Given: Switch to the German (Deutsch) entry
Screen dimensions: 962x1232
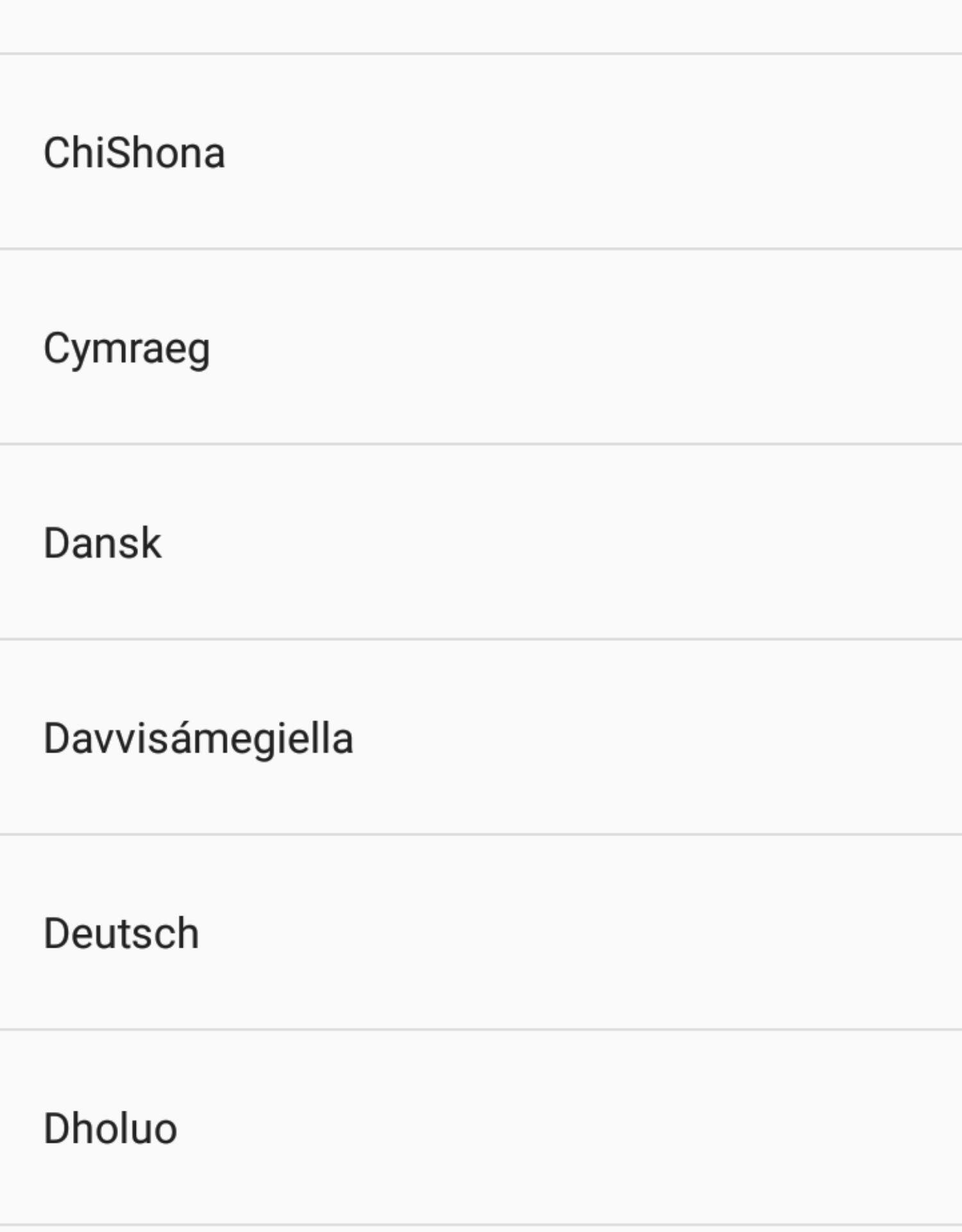Looking at the screenshot, I should click(x=481, y=932).
